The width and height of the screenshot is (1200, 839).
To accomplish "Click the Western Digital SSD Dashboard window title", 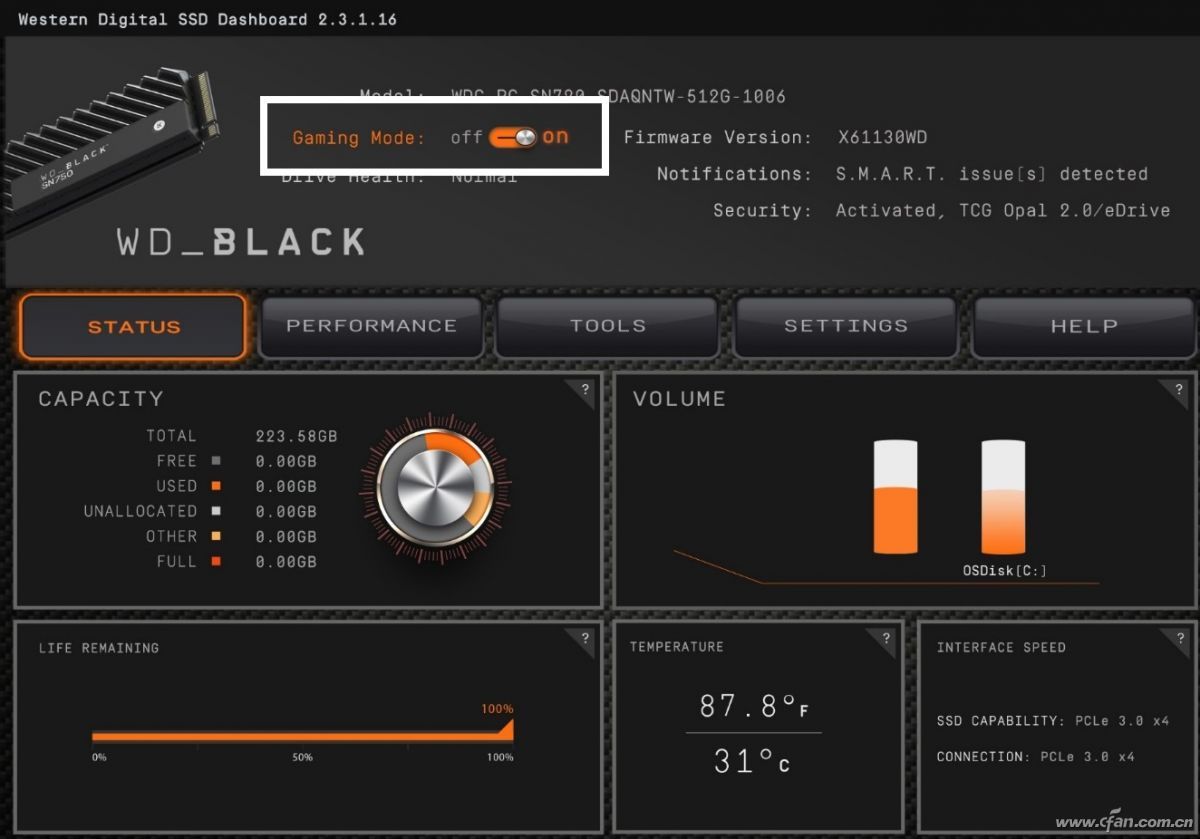I will [x=207, y=20].
